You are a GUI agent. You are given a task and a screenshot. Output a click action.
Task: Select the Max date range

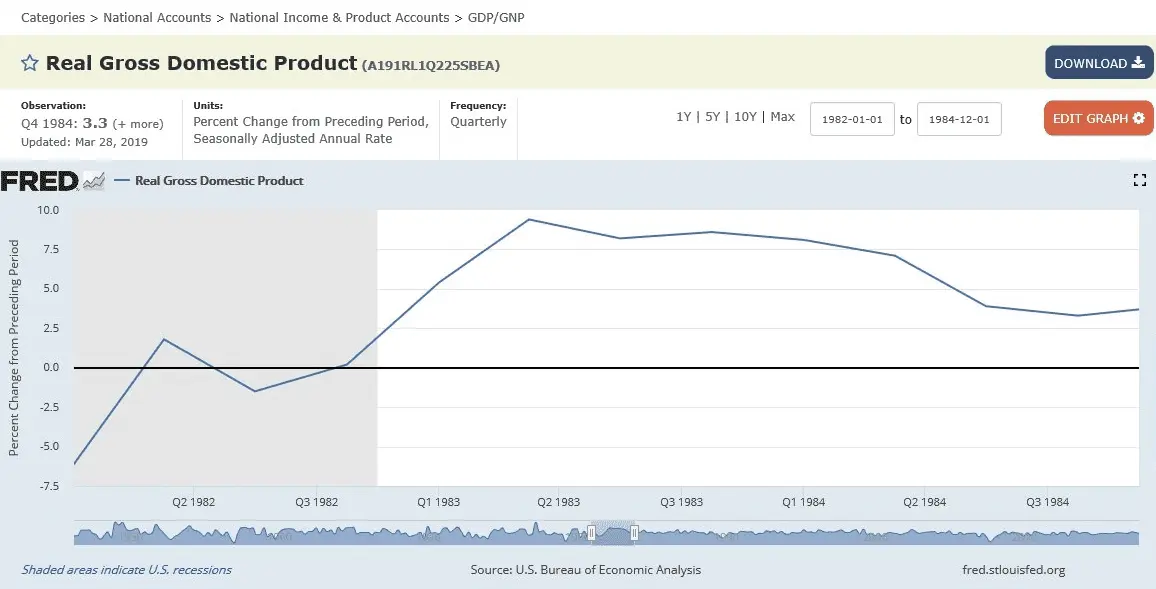point(782,117)
